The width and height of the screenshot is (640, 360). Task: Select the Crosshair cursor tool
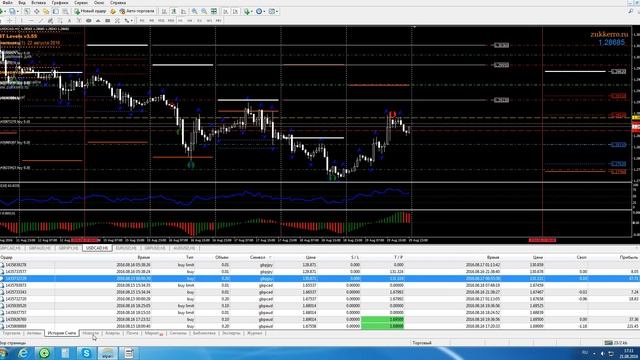(x=9, y=20)
